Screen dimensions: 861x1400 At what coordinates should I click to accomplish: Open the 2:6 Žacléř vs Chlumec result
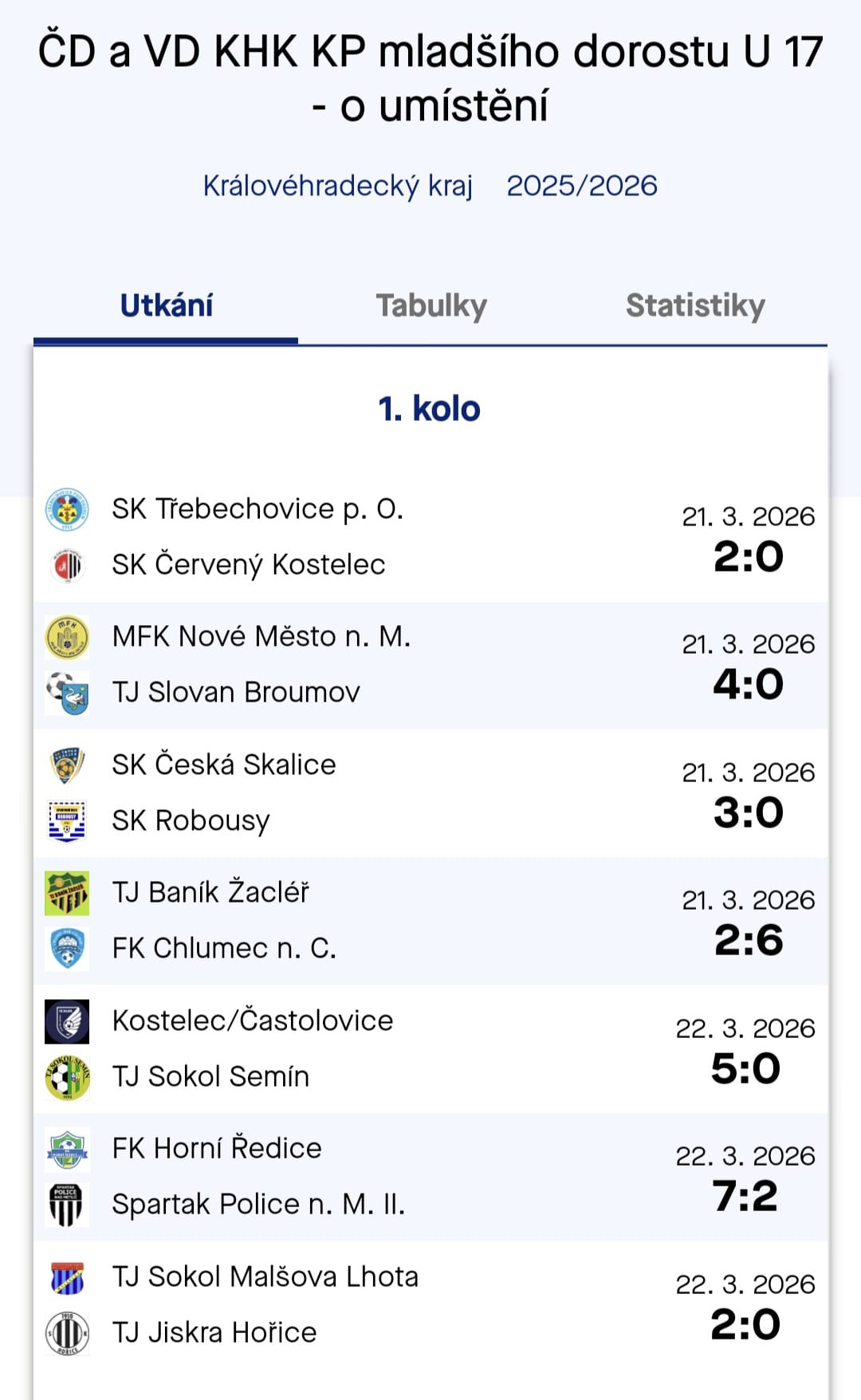748,941
